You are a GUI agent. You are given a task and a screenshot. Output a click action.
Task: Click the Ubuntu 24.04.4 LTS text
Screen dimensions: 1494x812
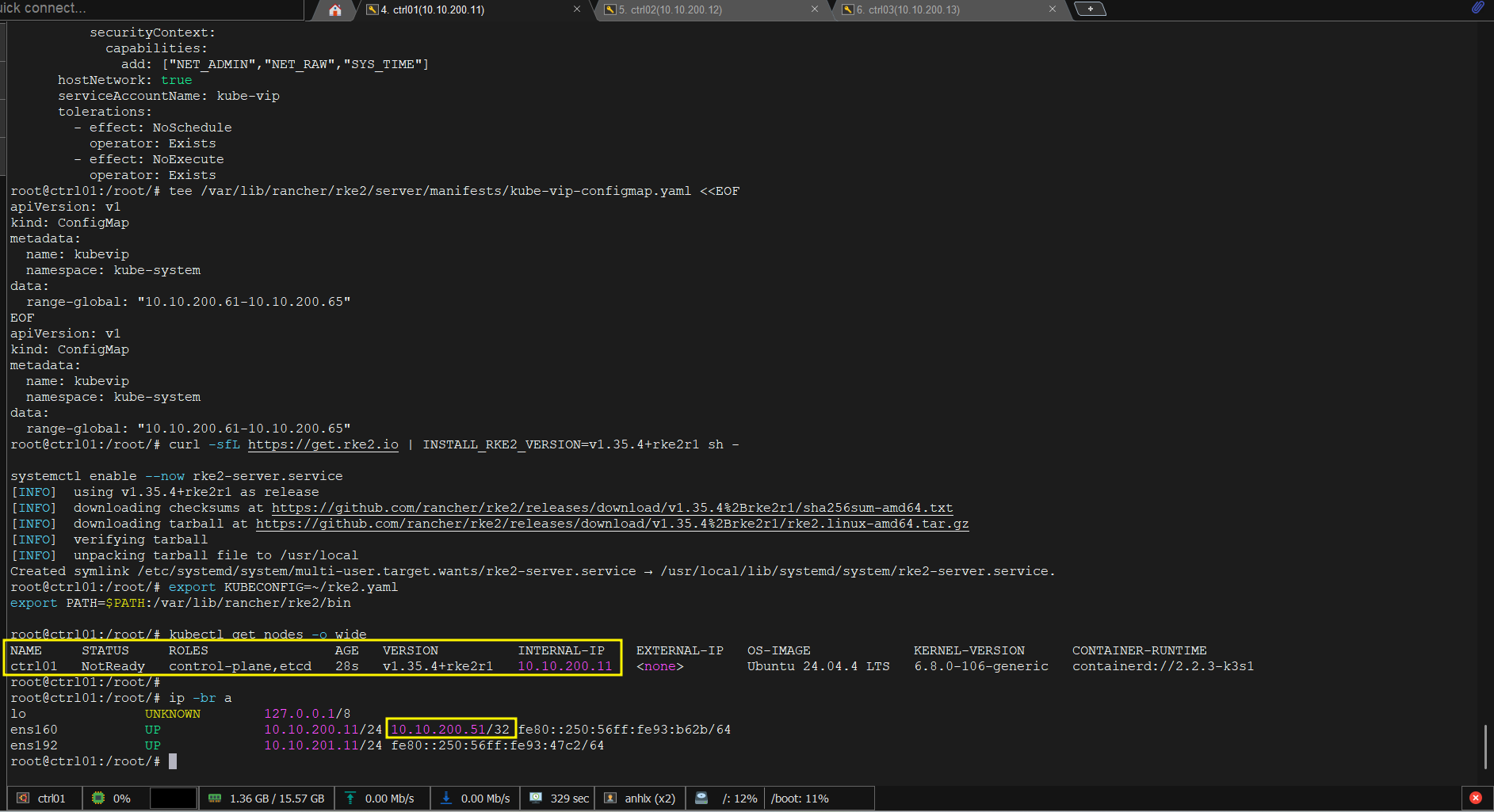pyautogui.click(x=819, y=666)
